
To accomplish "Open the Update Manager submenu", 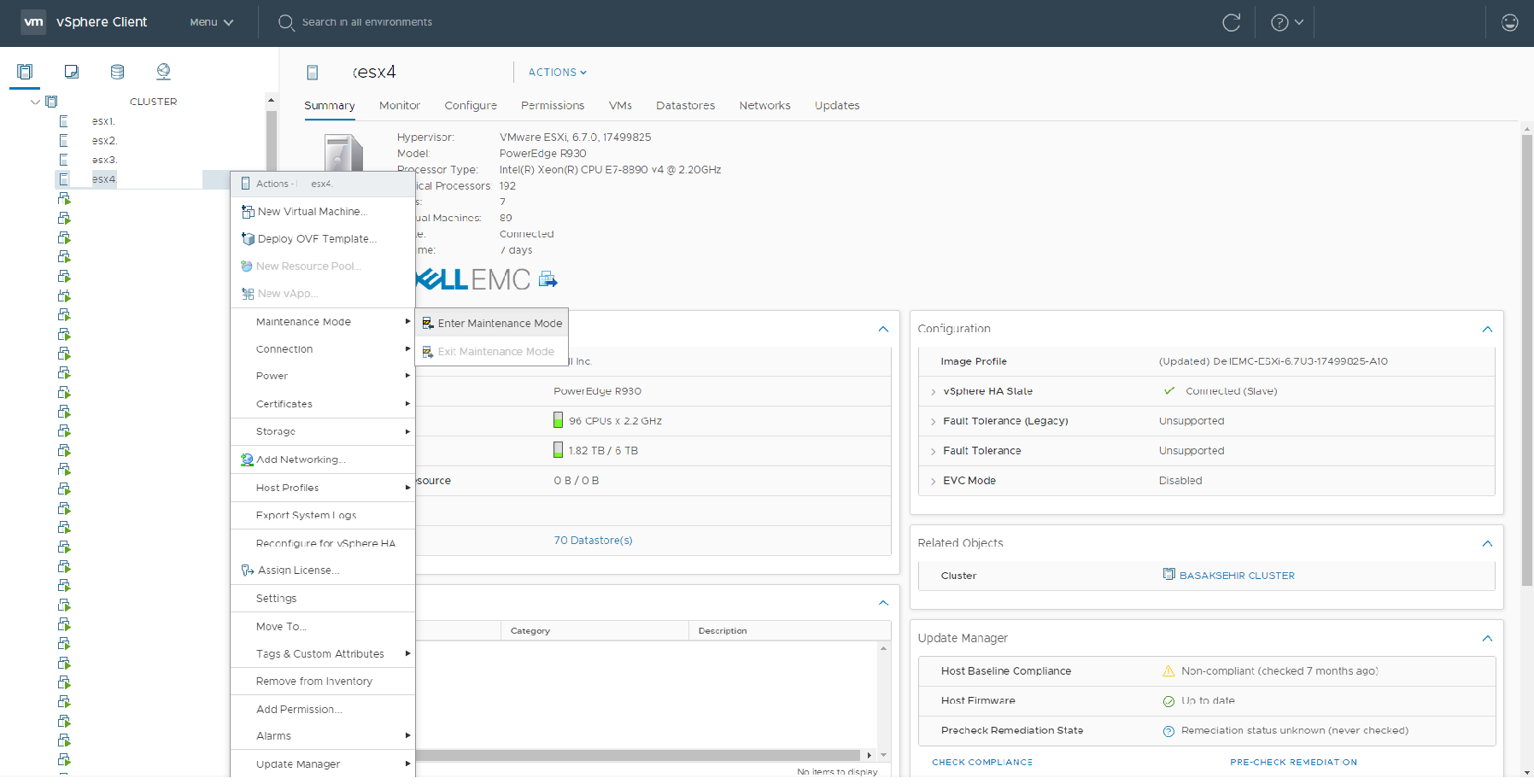I will click(323, 764).
